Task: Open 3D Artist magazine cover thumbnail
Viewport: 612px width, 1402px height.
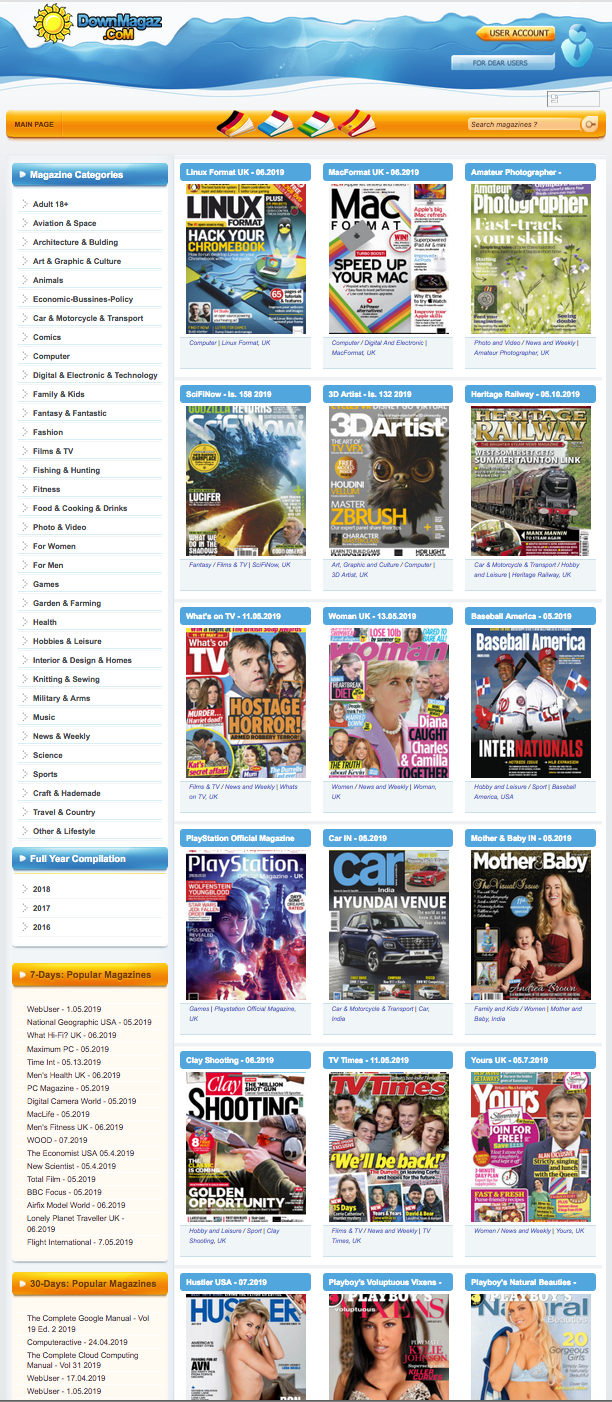Action: click(x=389, y=481)
